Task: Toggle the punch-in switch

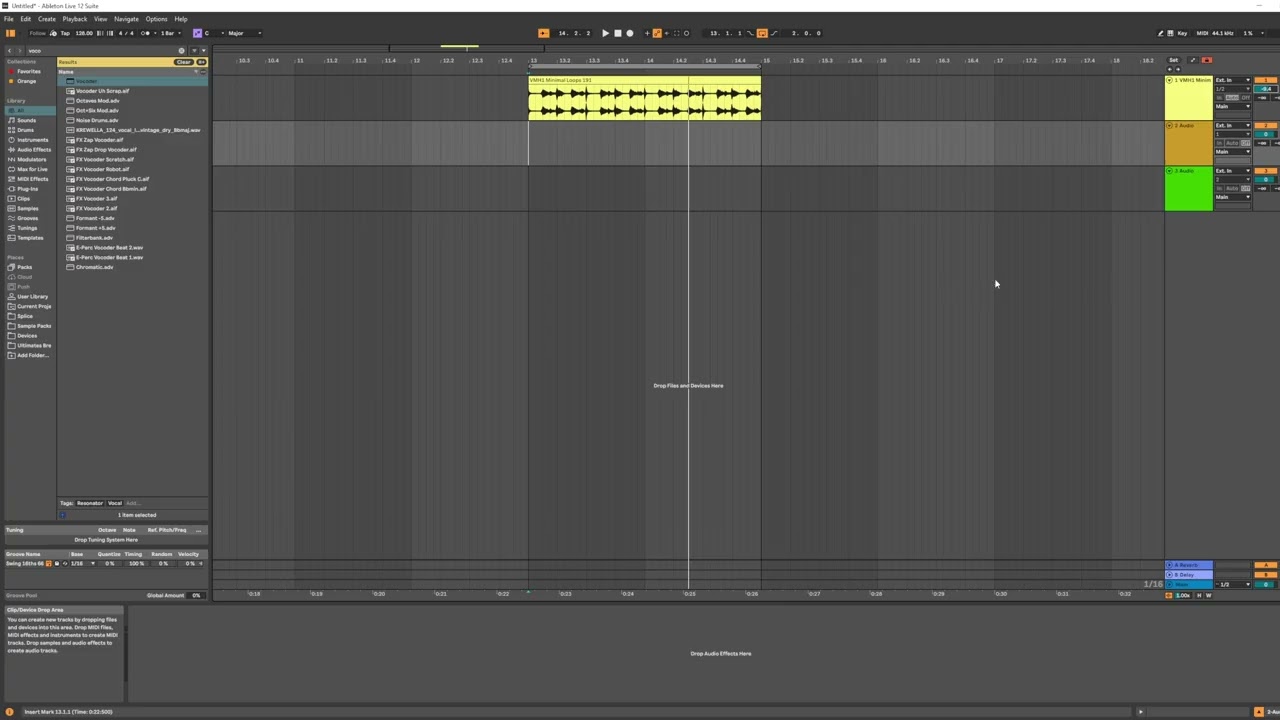Action: [x=750, y=33]
